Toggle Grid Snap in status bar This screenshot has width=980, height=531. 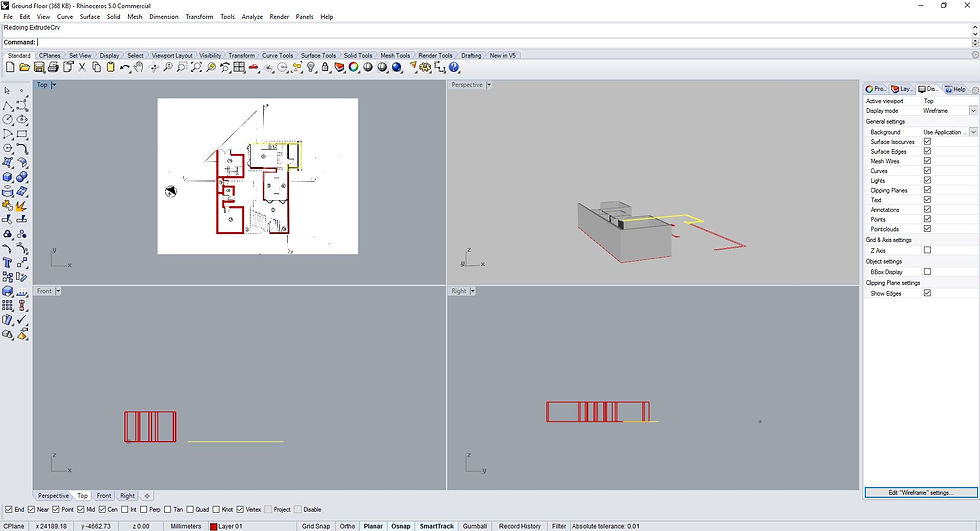[x=316, y=526]
